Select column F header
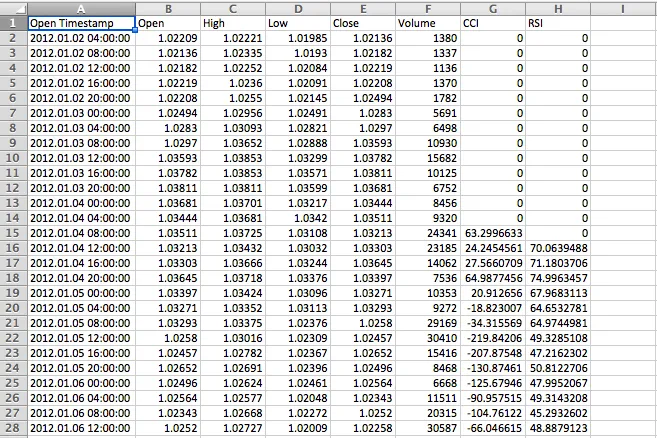 pyautogui.click(x=428, y=9)
